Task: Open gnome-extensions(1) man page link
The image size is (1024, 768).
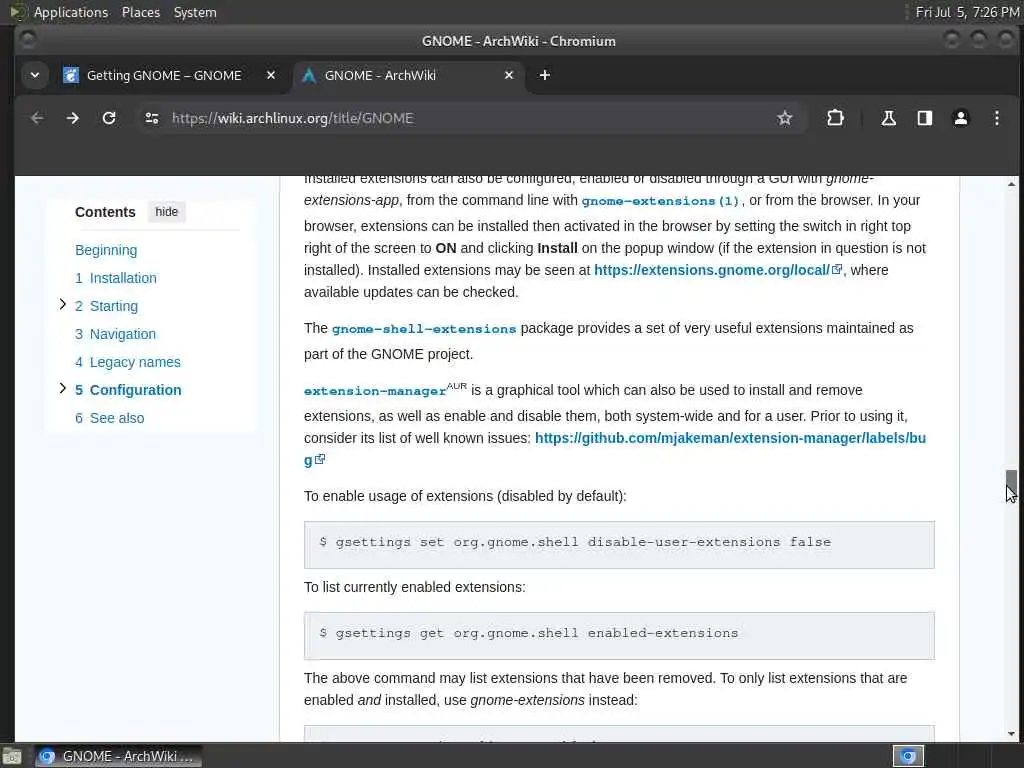Action: coord(660,201)
